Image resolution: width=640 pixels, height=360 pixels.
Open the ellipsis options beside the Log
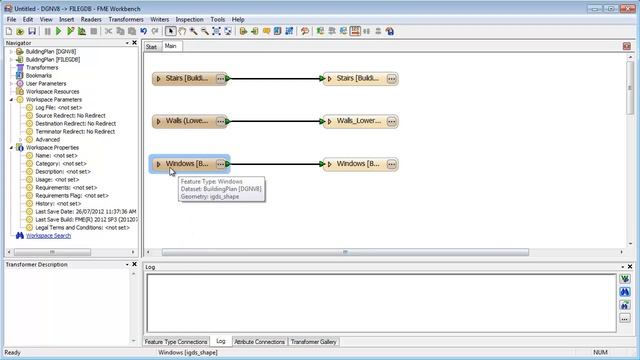point(625,318)
